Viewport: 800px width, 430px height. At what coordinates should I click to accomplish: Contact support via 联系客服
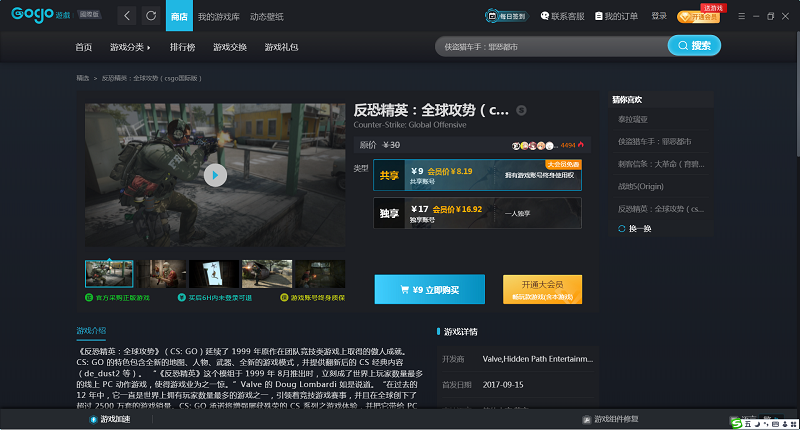click(x=562, y=16)
